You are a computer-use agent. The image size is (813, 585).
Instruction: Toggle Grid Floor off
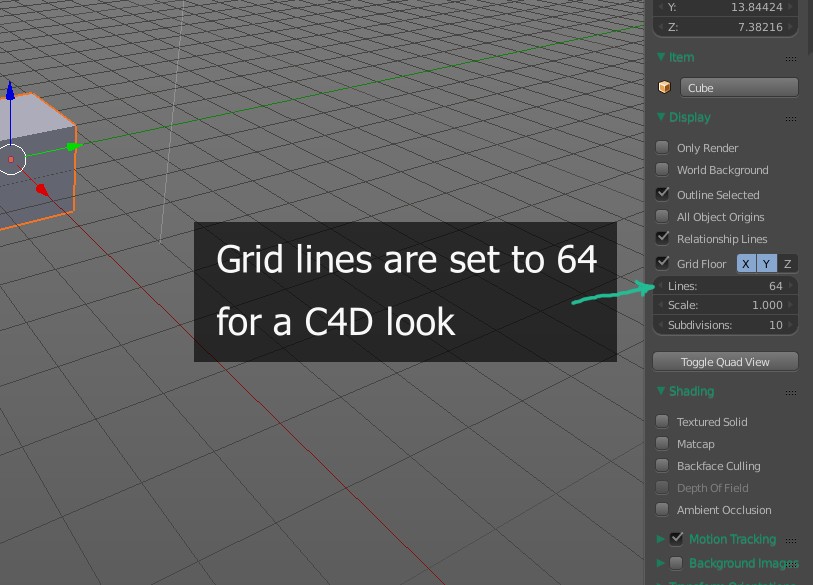pos(662,262)
